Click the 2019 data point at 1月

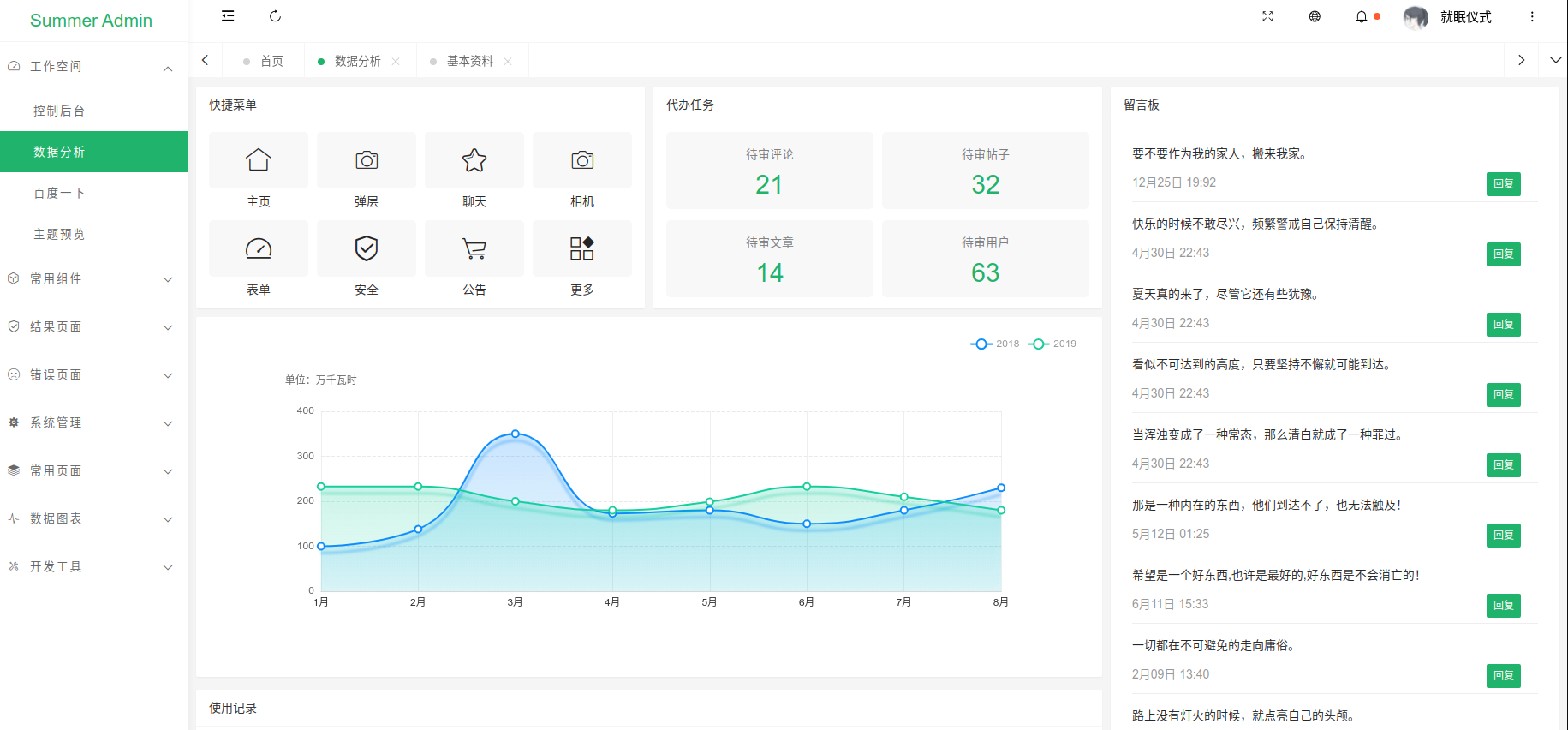(321, 487)
